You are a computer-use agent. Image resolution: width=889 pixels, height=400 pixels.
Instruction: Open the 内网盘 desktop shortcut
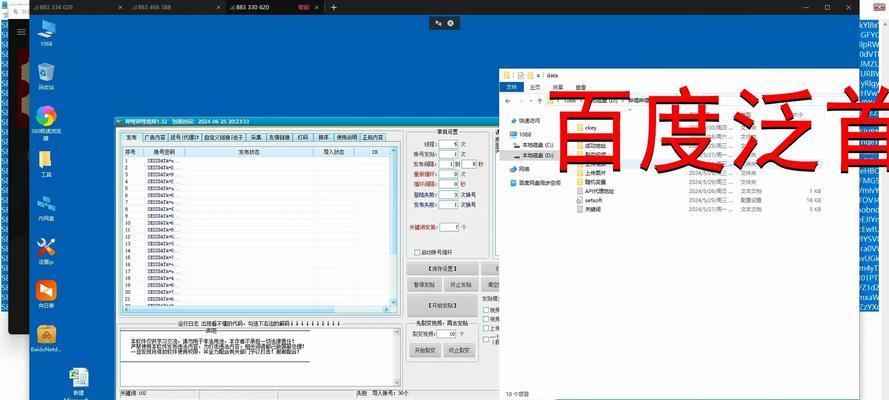(46, 207)
